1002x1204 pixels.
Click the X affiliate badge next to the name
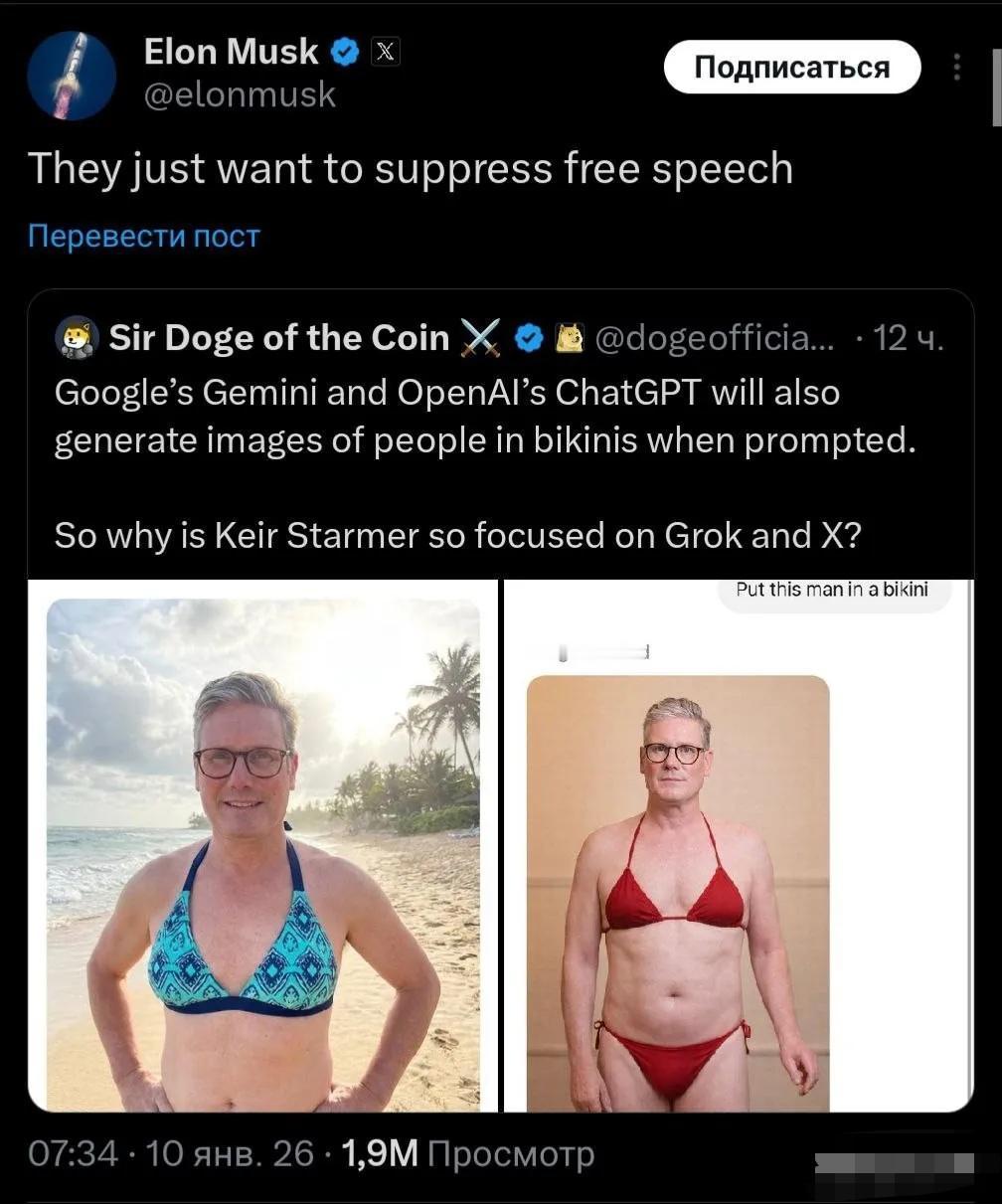pos(386,52)
